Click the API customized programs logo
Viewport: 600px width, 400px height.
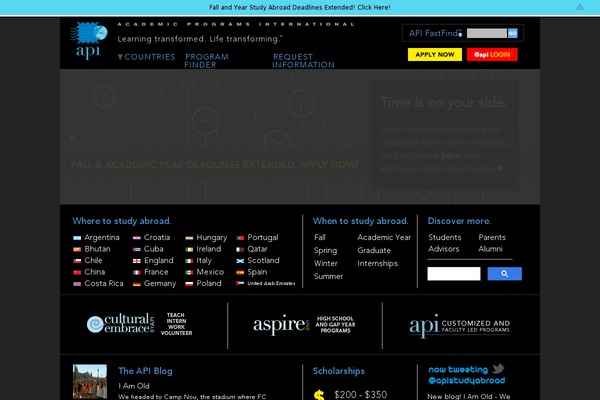[x=460, y=326]
